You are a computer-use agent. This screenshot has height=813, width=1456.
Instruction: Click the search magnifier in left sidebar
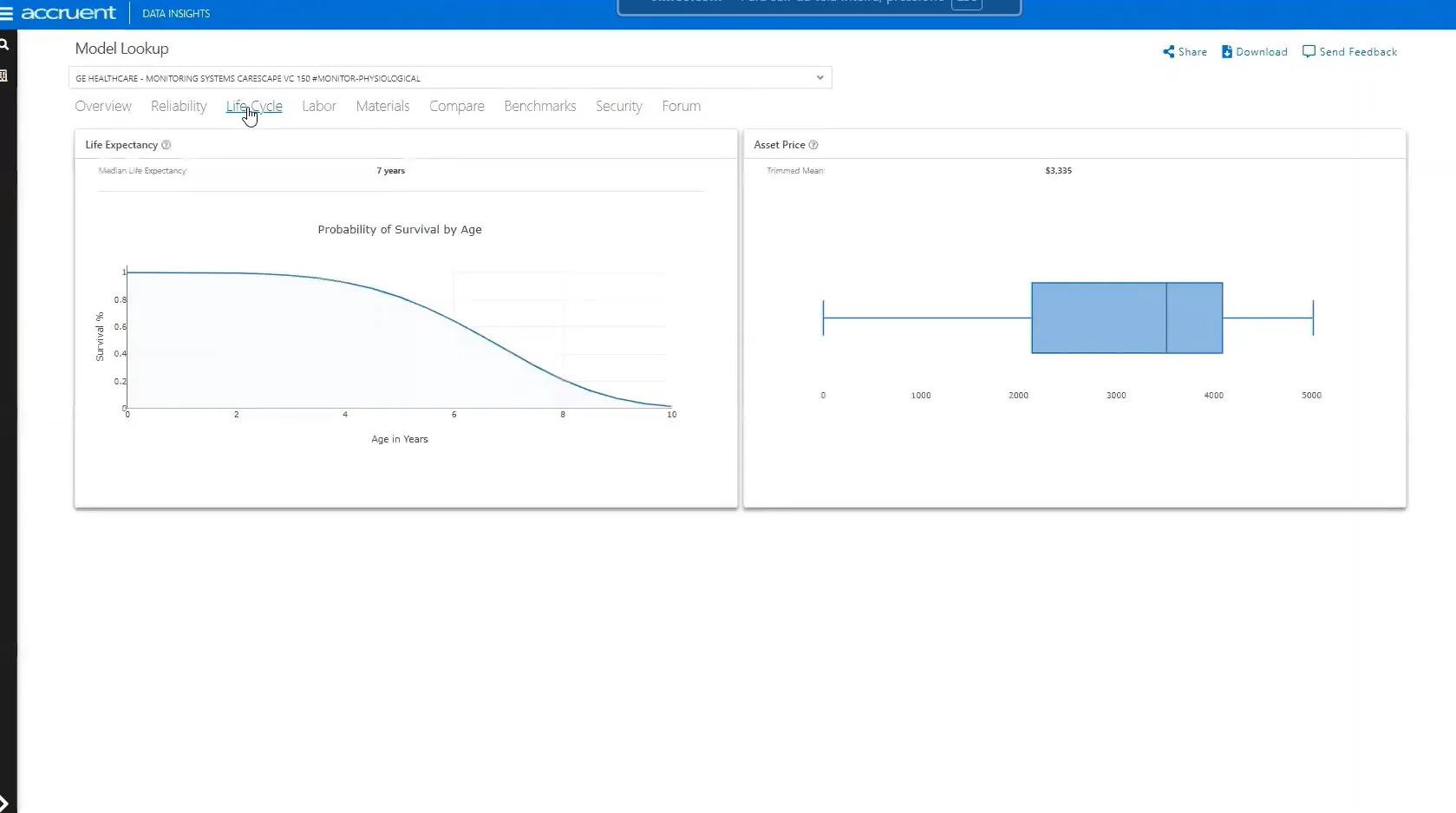(4, 44)
